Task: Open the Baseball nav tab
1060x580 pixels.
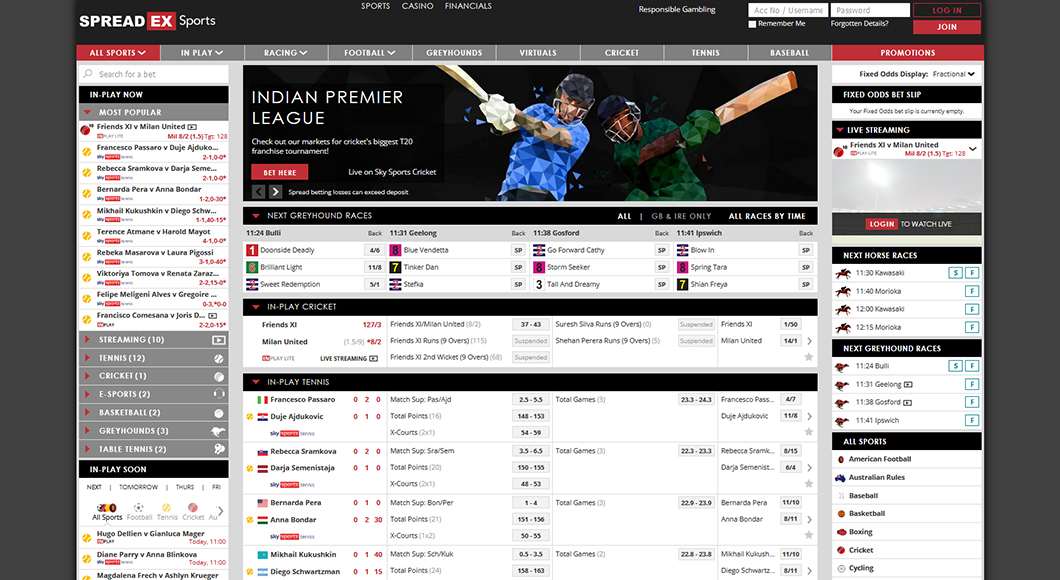Action: point(790,53)
